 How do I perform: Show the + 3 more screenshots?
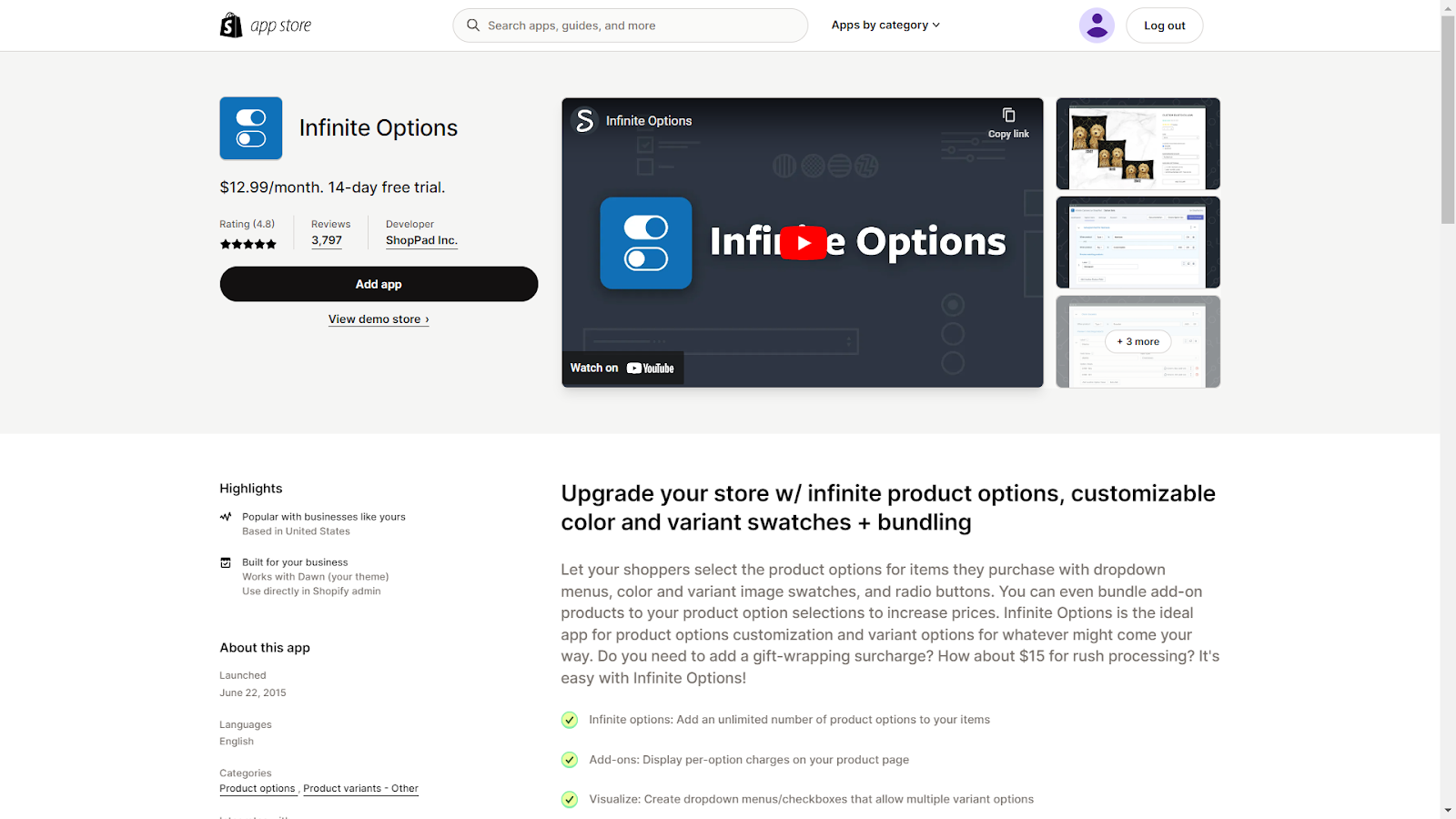point(1137,342)
